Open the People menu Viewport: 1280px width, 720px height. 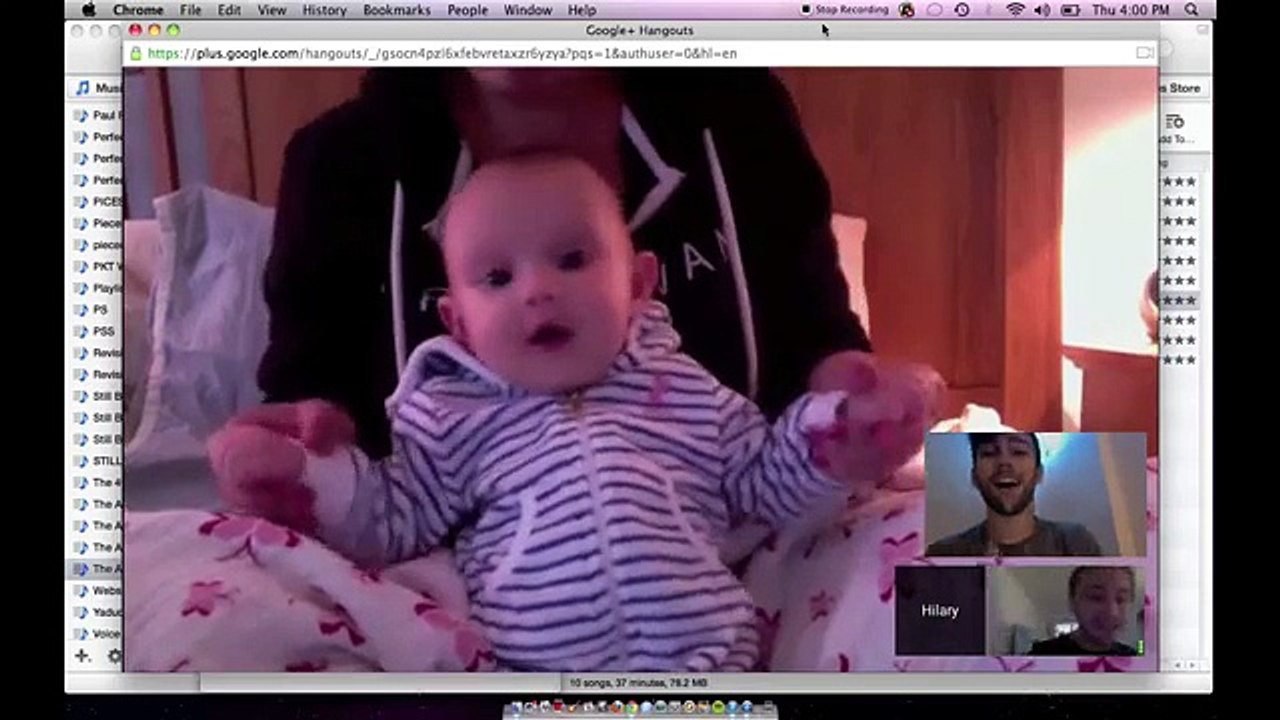(467, 10)
